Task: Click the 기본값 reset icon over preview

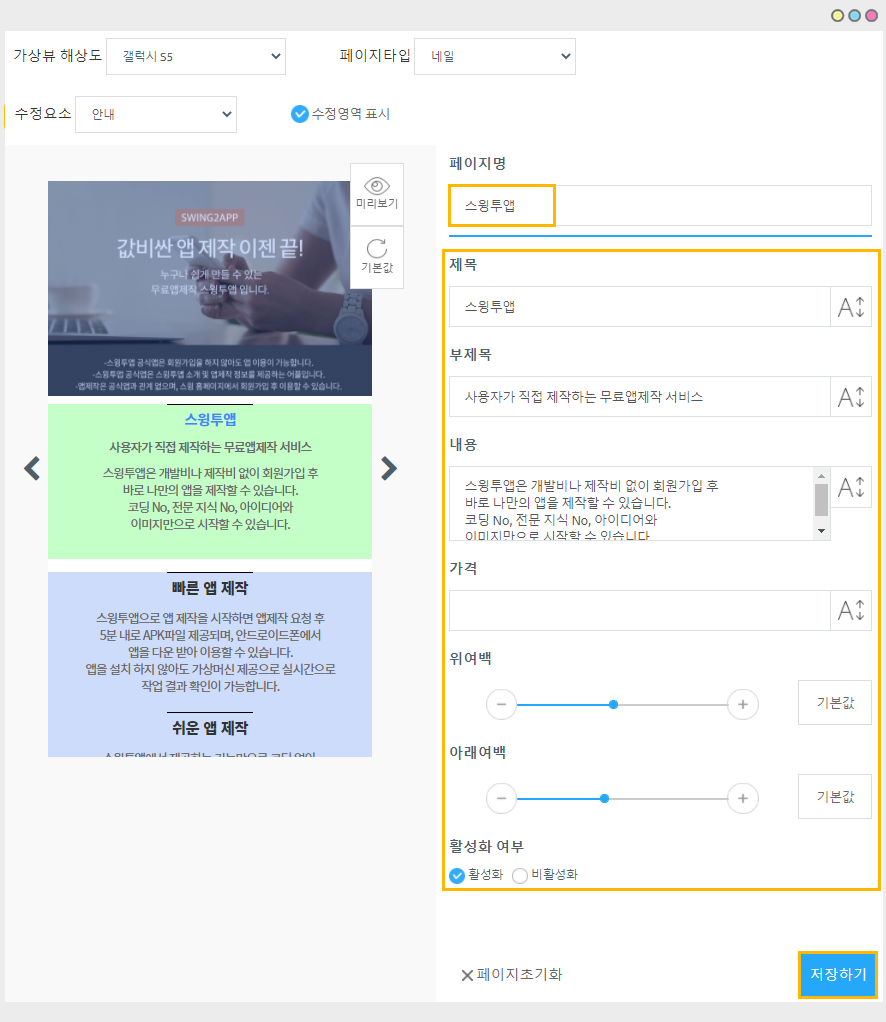Action: [377, 257]
